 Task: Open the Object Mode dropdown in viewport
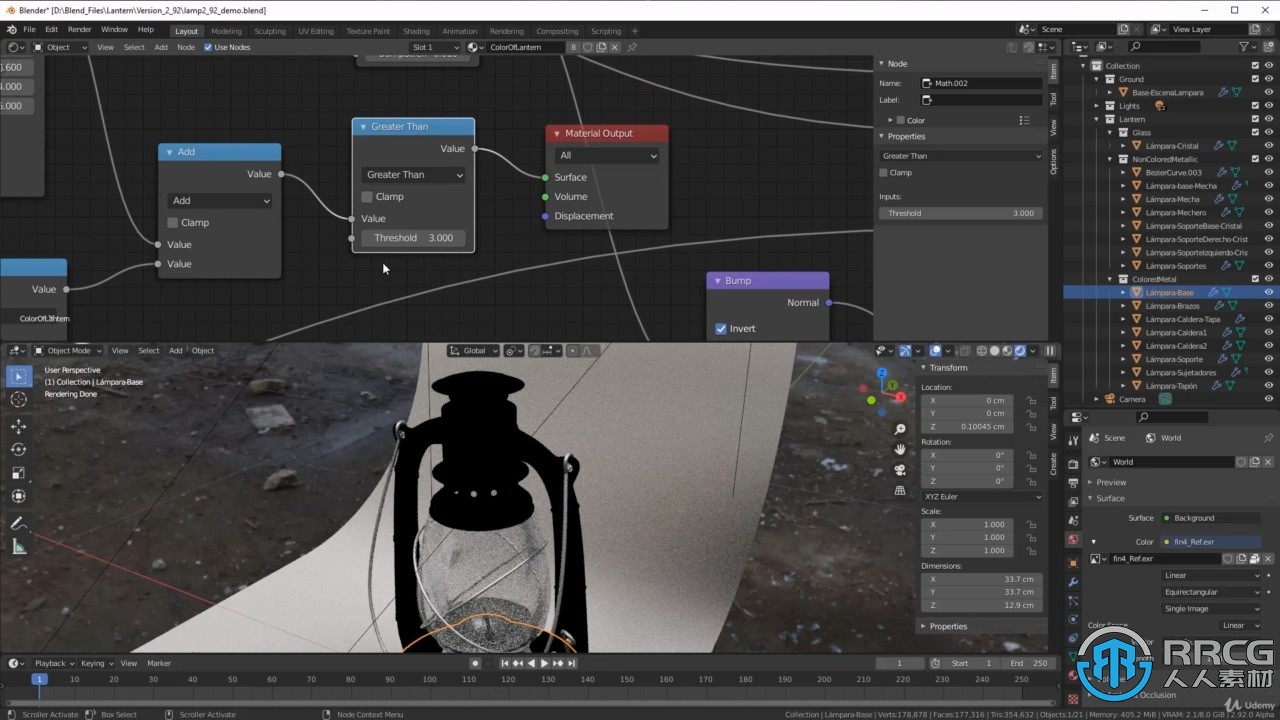(69, 351)
